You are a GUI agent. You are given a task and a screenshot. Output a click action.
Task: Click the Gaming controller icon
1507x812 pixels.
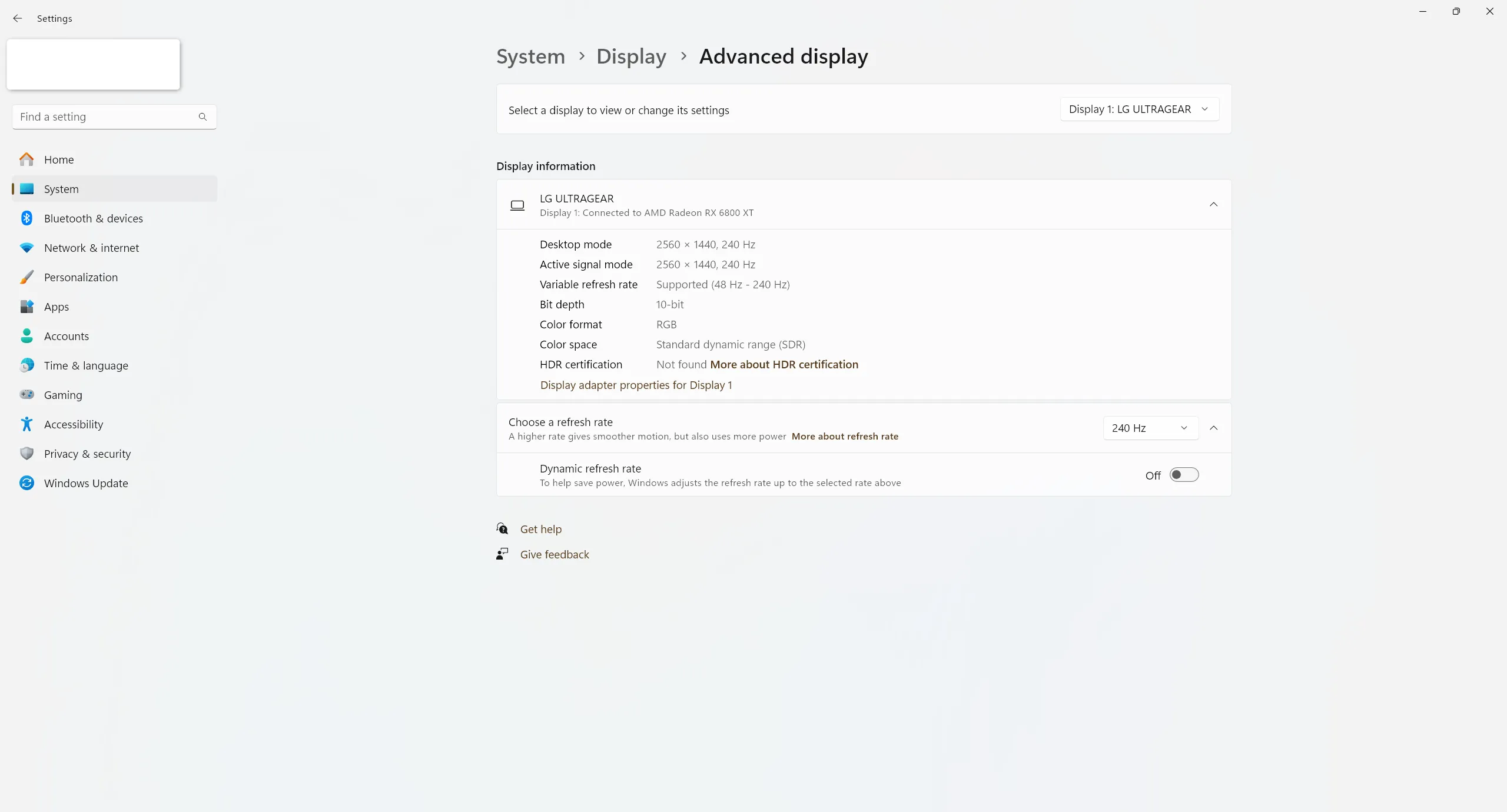26,394
